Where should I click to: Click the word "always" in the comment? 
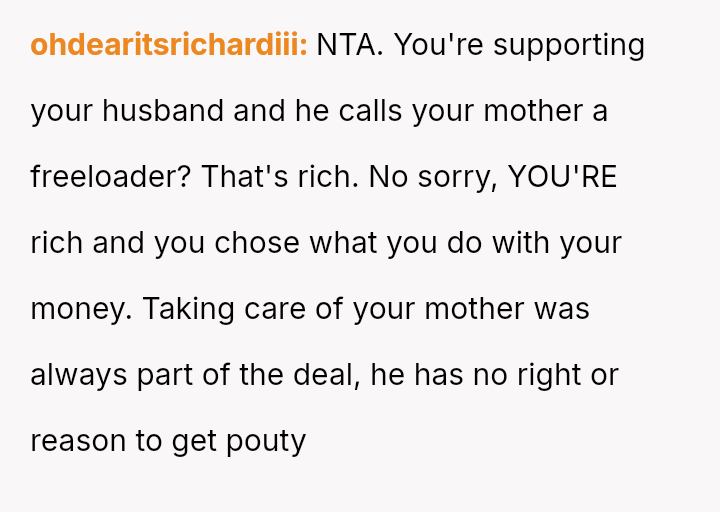[x=79, y=375]
